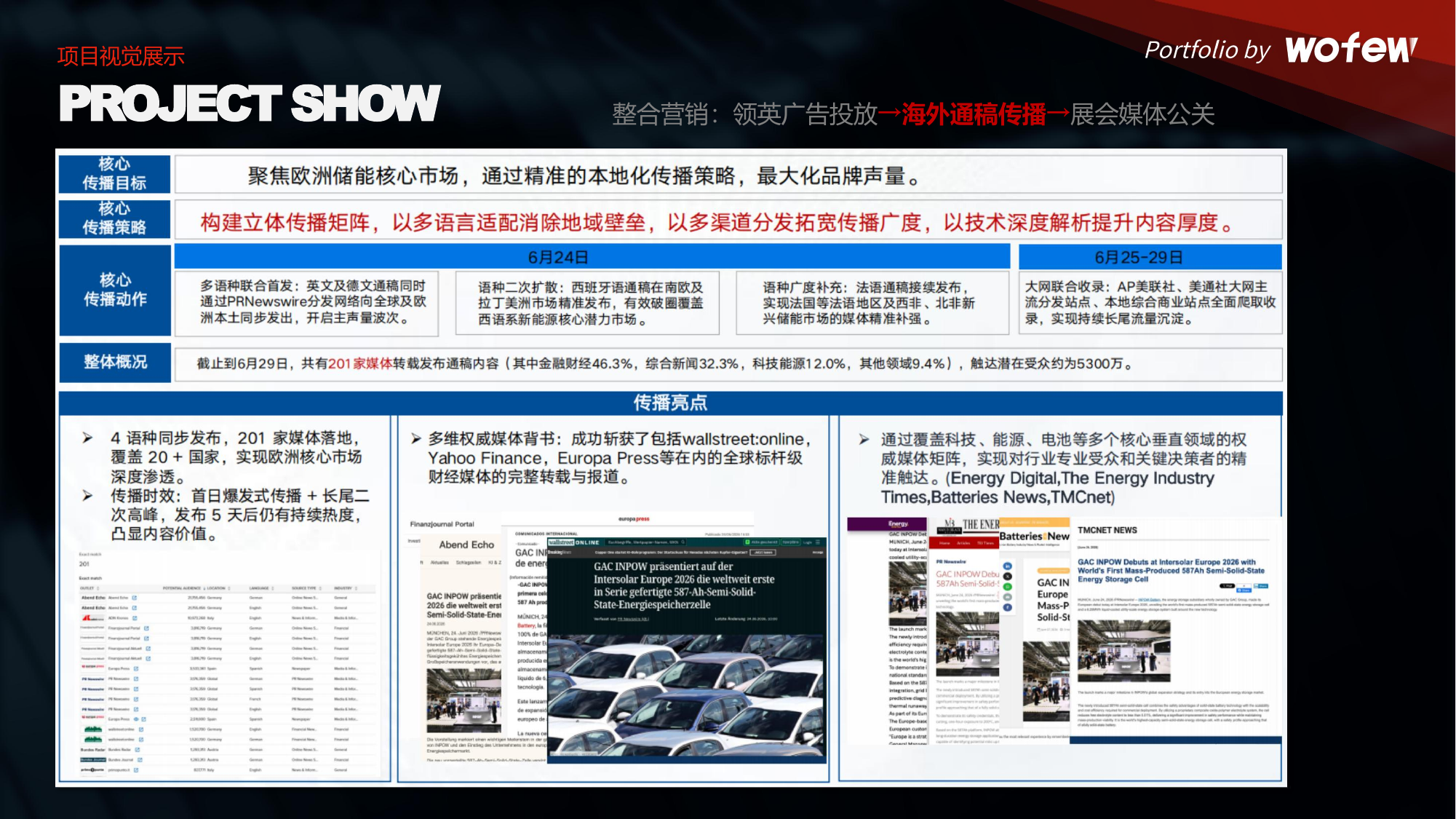Click the red "海外通稿传播" text

click(x=974, y=114)
